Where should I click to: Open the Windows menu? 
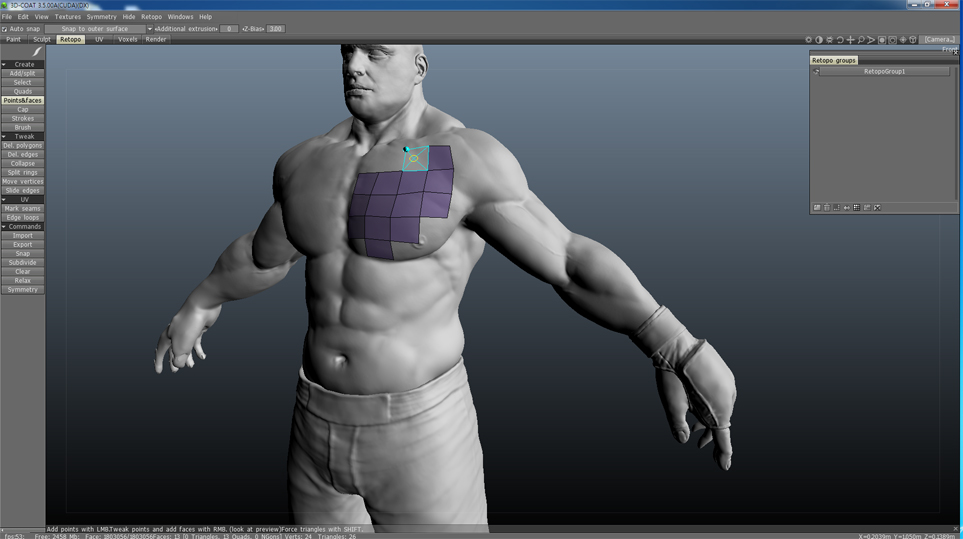pos(181,17)
